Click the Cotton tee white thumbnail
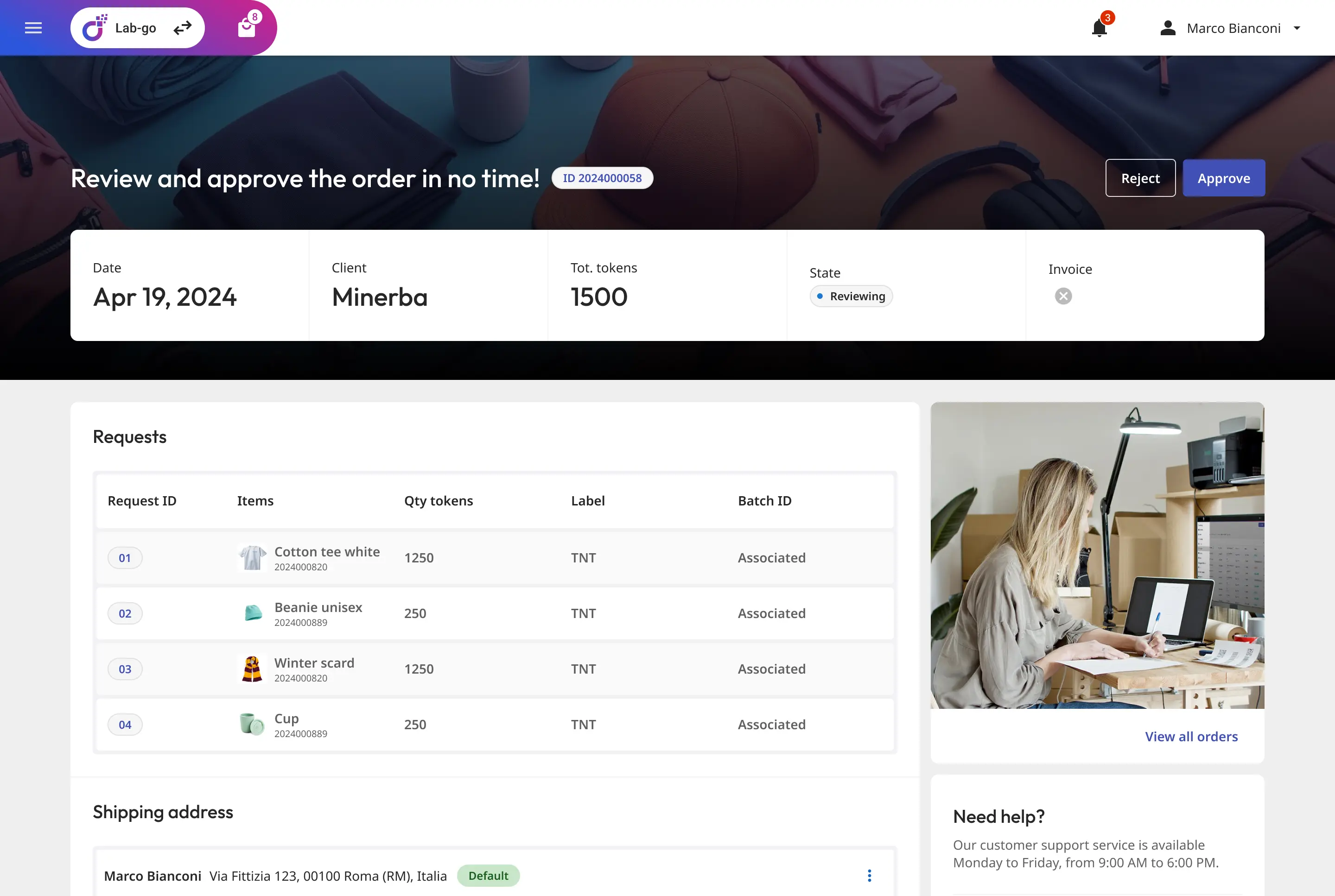Screen dimensions: 1335x896 point(252,558)
